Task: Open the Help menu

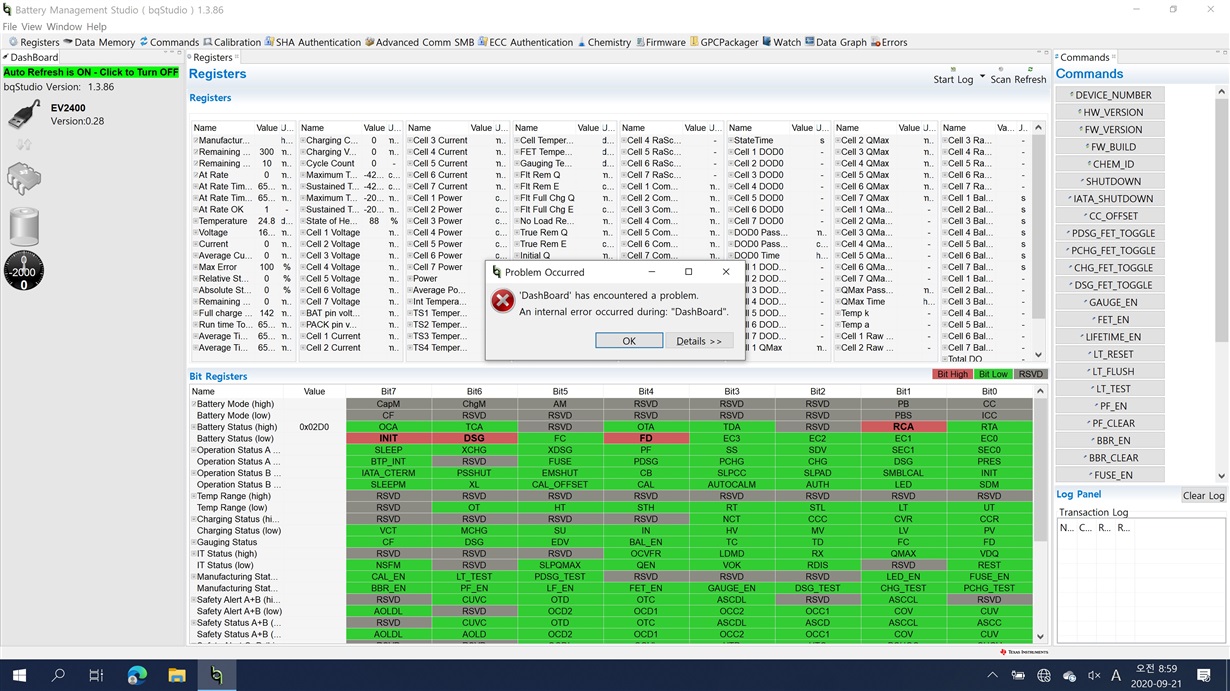Action: coord(96,27)
